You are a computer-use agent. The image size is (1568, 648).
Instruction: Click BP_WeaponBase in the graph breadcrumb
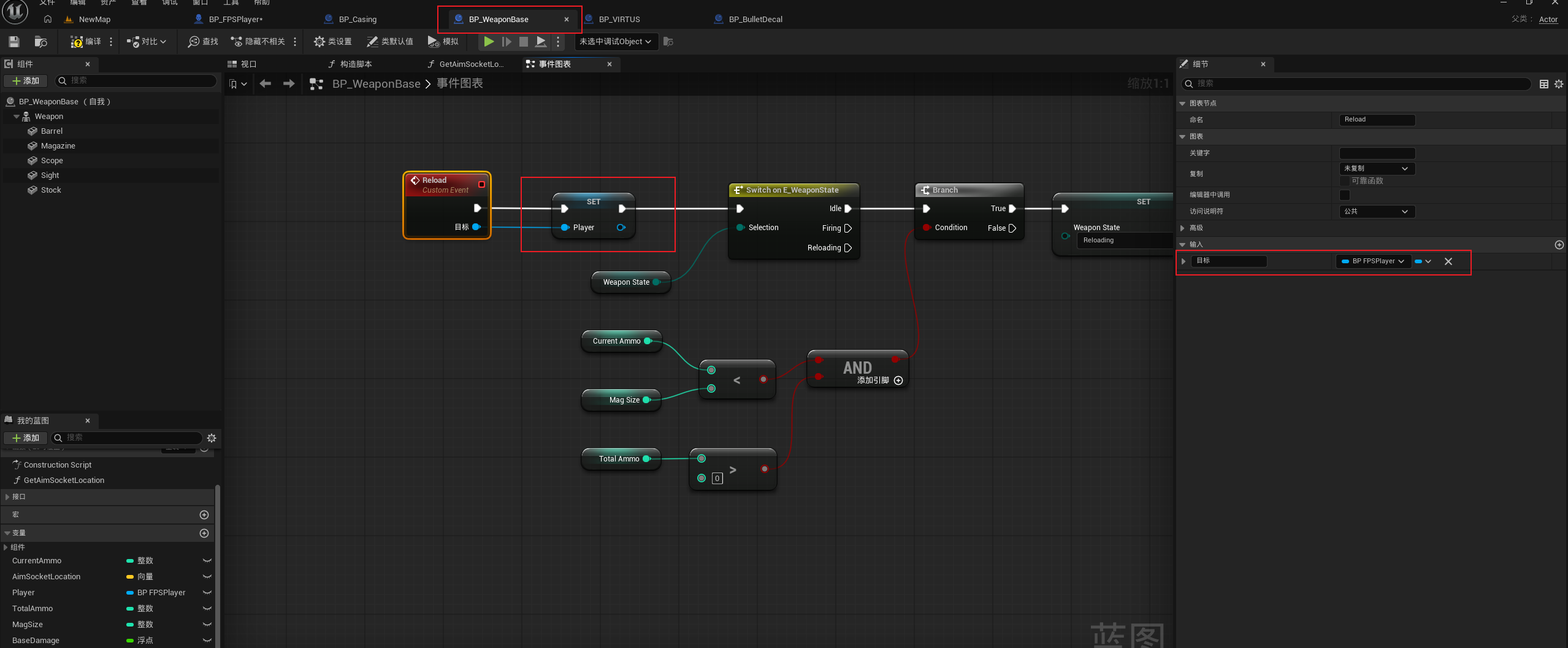pos(377,84)
